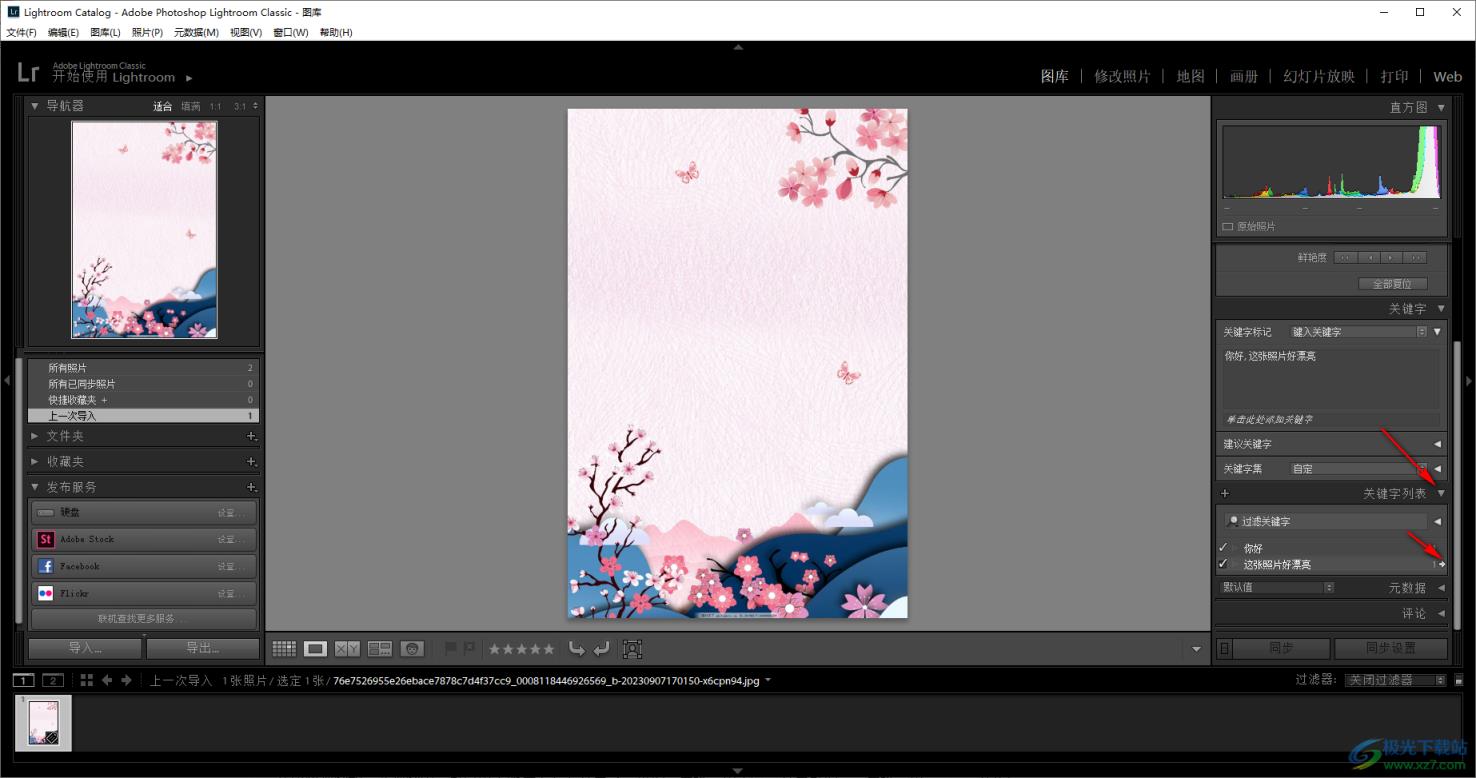Open 元数据(M) menu

(x=196, y=33)
